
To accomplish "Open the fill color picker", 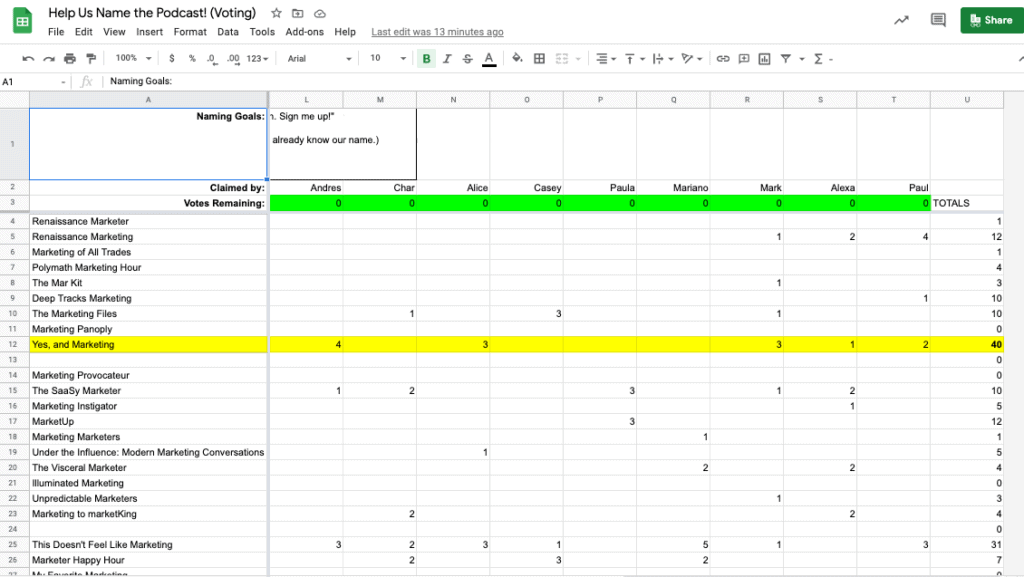I will pos(517,59).
